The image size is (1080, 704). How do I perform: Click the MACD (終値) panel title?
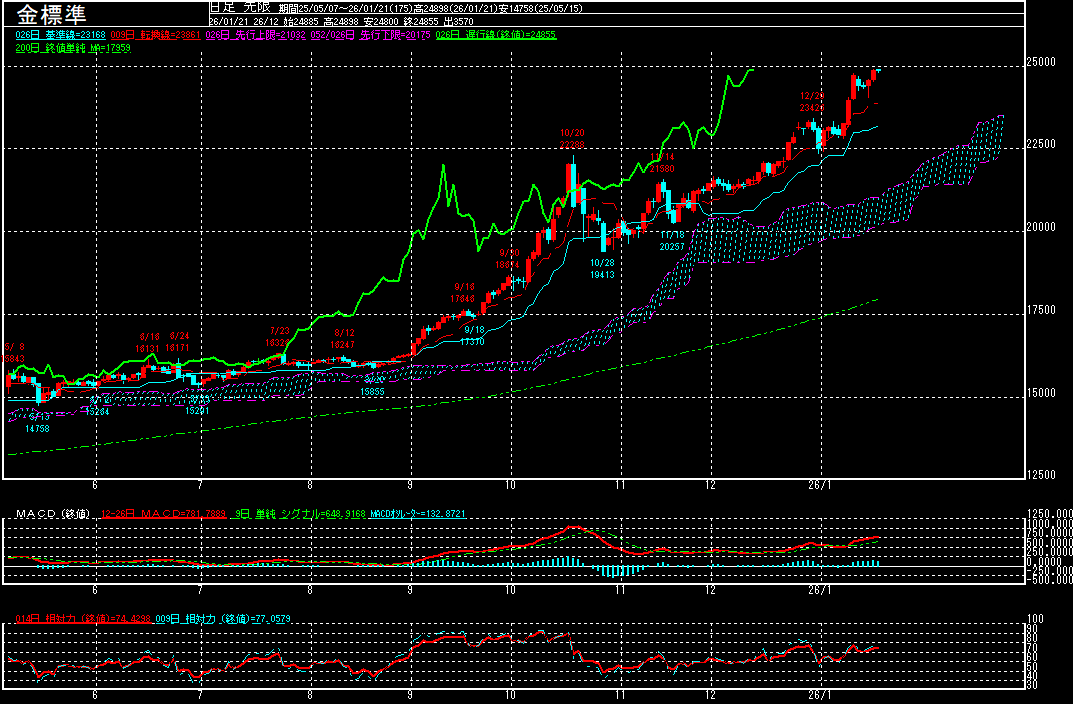tap(52, 514)
